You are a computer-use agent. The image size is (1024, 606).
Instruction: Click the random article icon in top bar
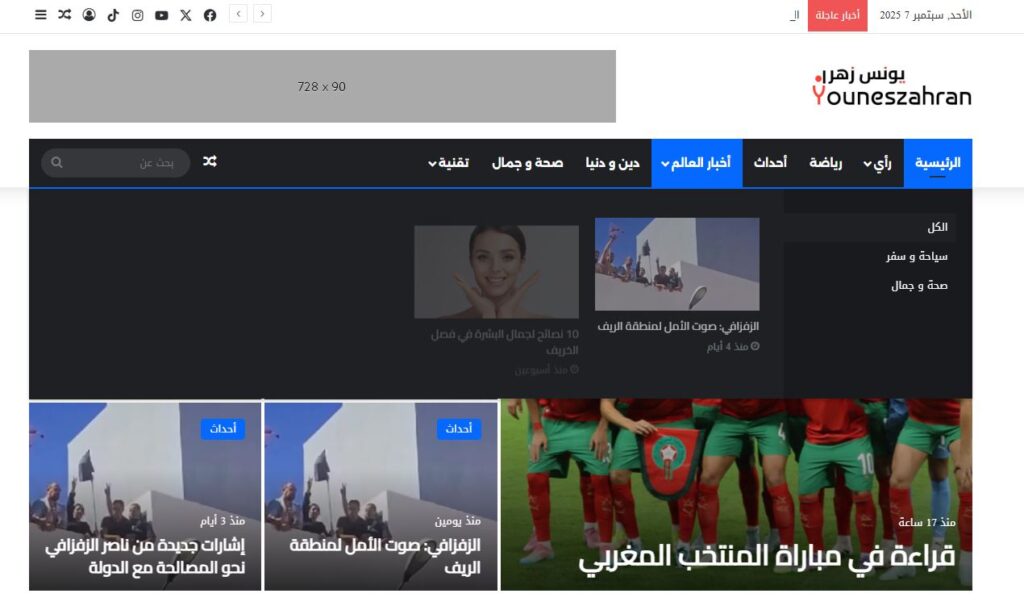pos(64,15)
